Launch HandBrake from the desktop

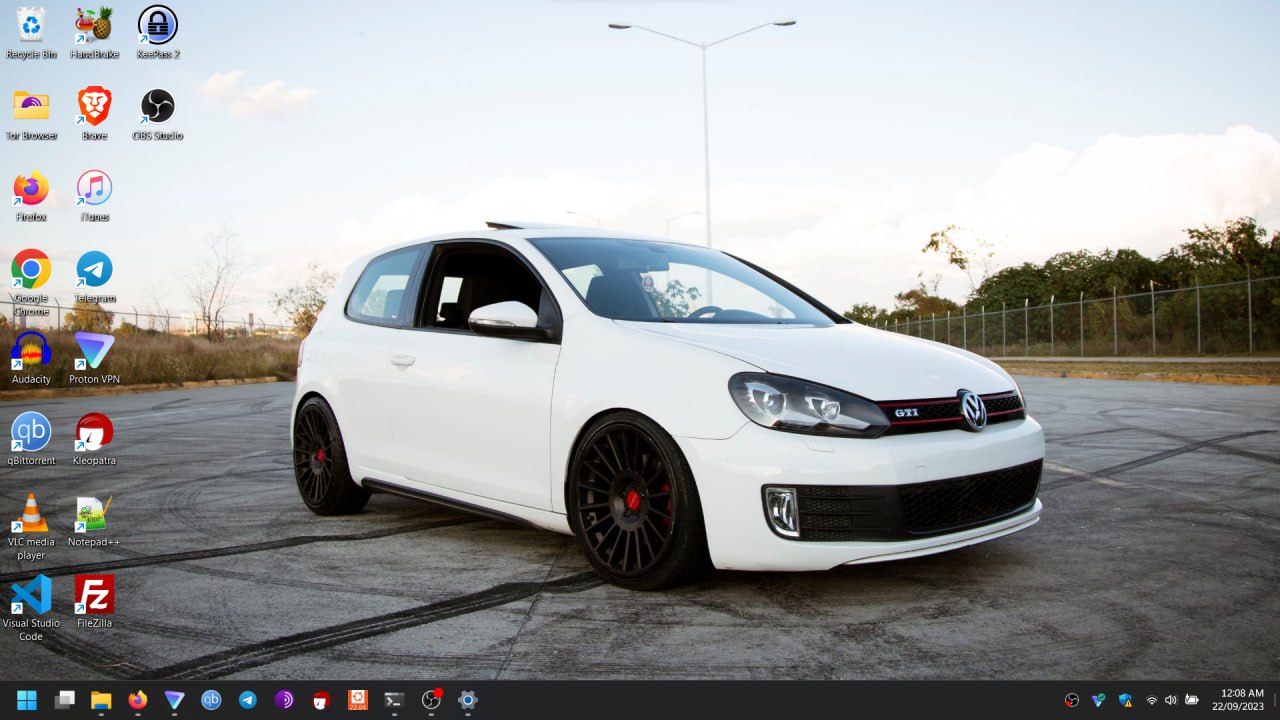click(94, 25)
